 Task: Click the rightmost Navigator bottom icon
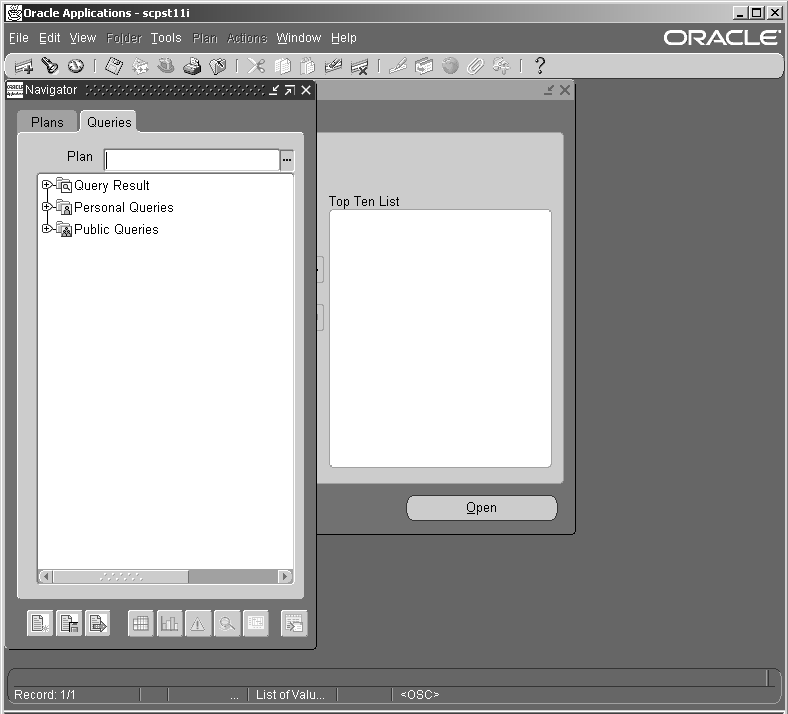pyautogui.click(x=294, y=624)
